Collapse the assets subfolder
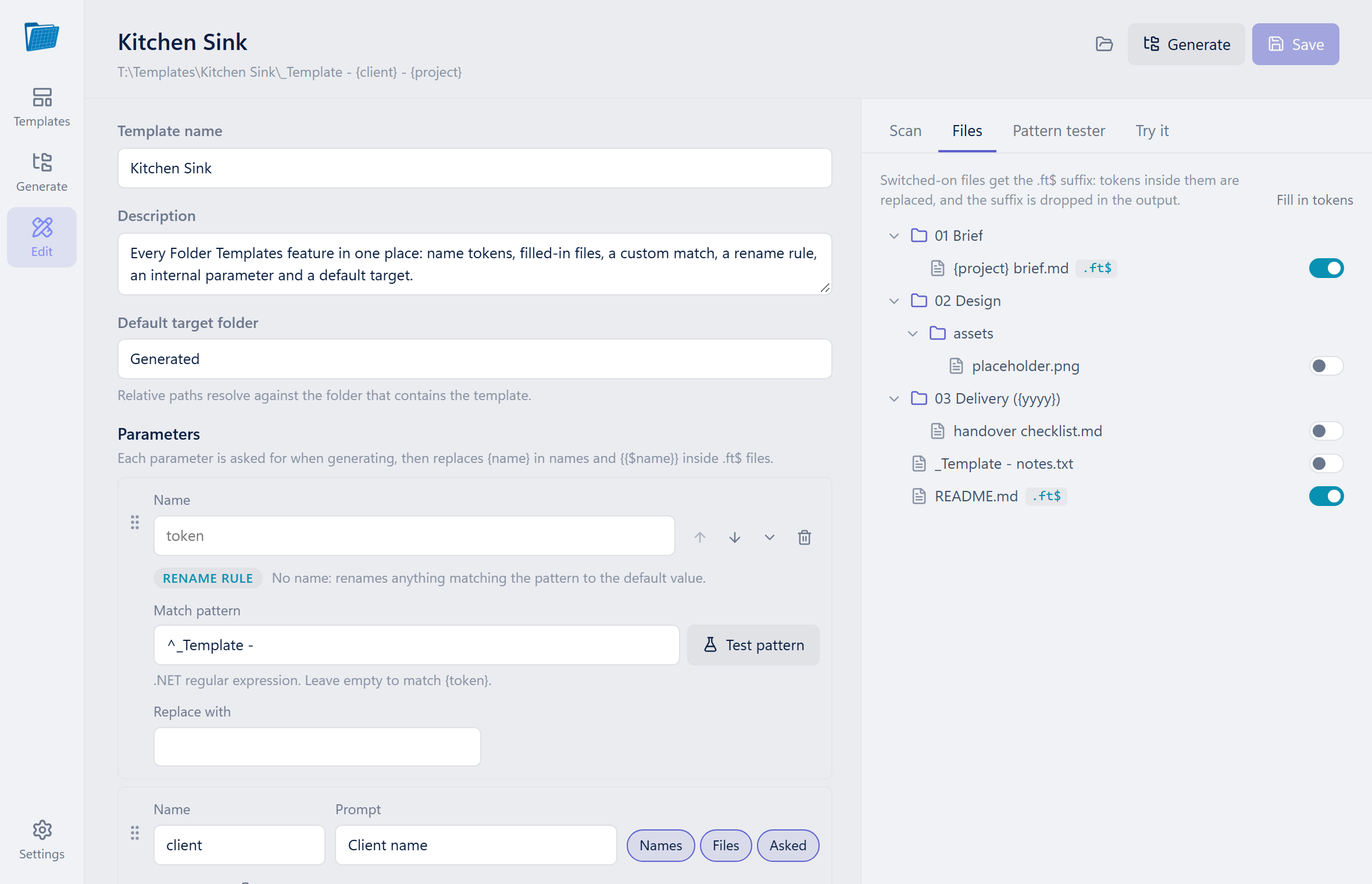The width and height of the screenshot is (1372, 884). [913, 333]
